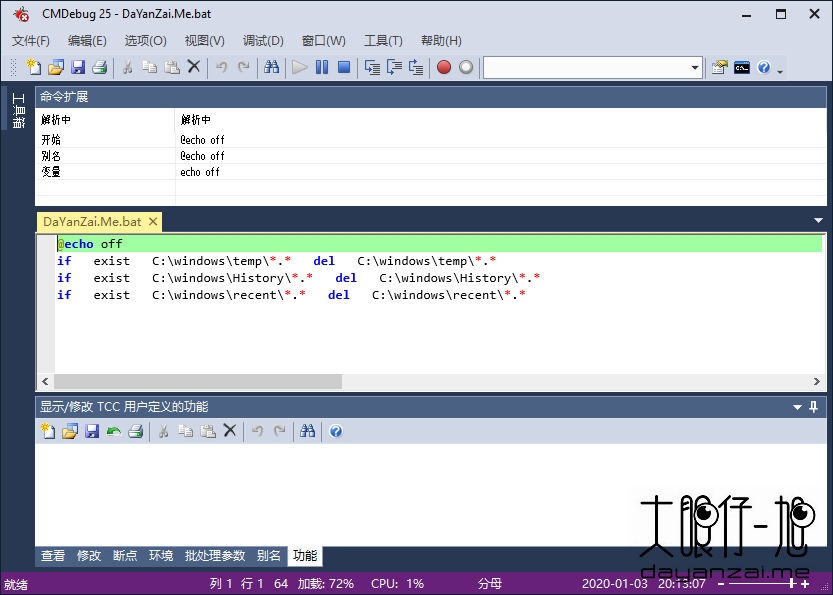
Task: Delete selection with main toolbar X icon
Action: (194, 67)
